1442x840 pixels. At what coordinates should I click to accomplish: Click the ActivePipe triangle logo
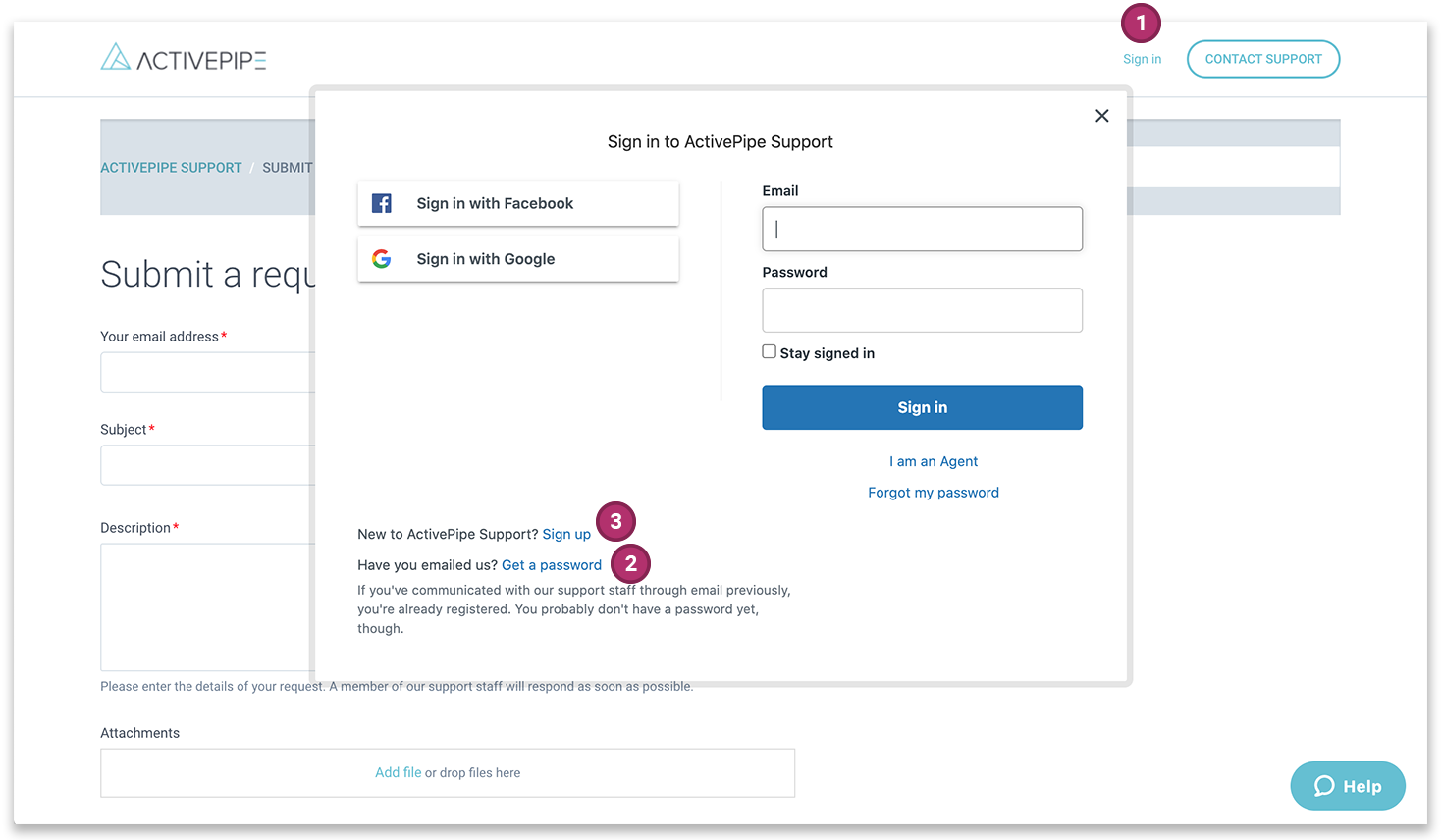(x=115, y=57)
